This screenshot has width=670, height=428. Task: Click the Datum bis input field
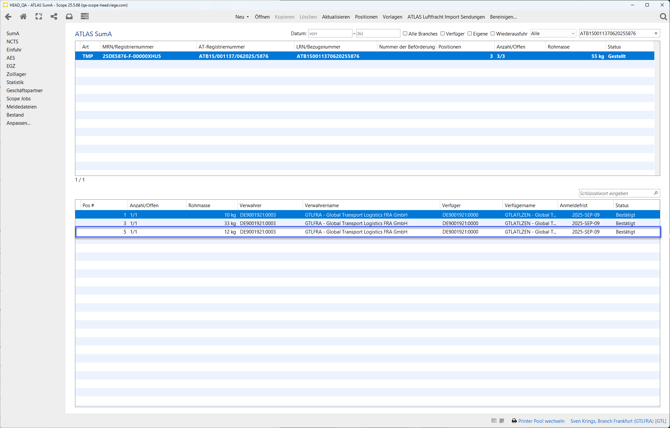tap(378, 33)
